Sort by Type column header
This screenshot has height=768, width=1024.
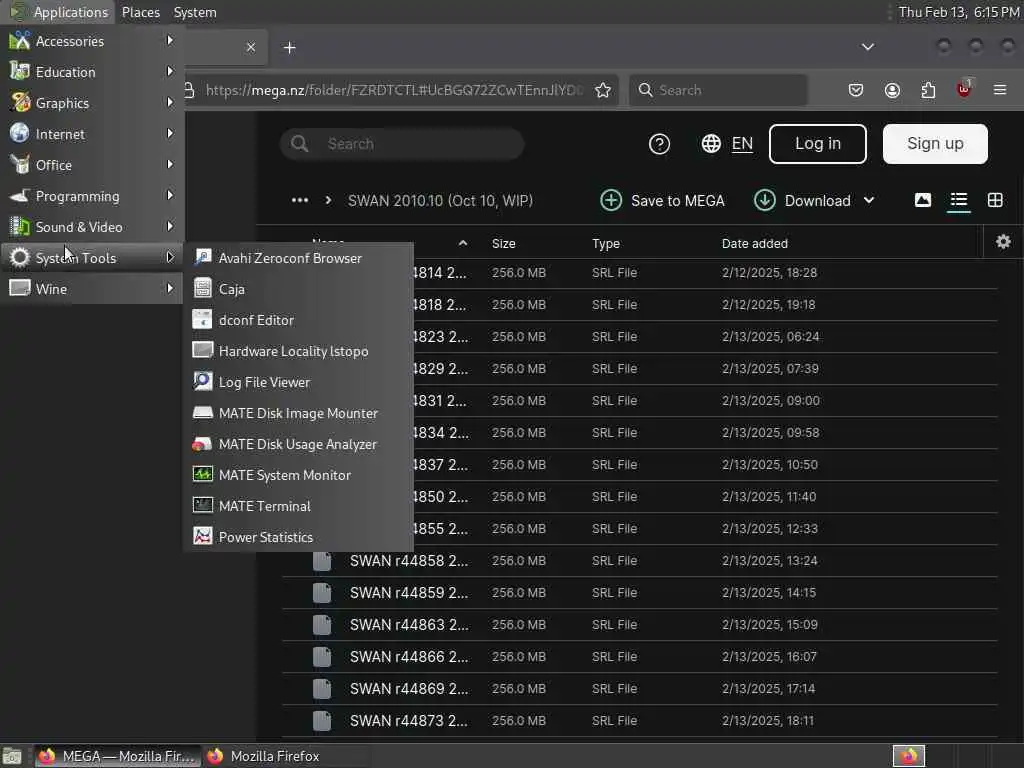[606, 244]
